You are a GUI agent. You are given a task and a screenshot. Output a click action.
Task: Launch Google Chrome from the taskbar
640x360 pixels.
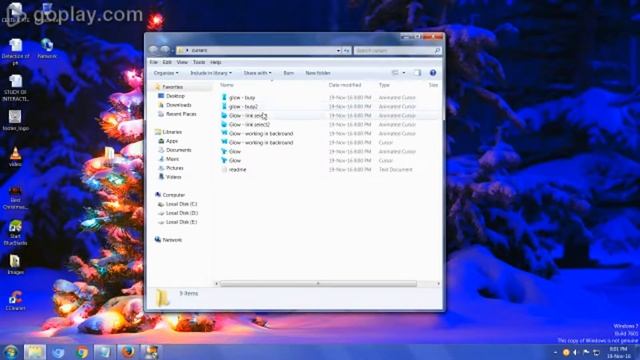(x=82, y=352)
